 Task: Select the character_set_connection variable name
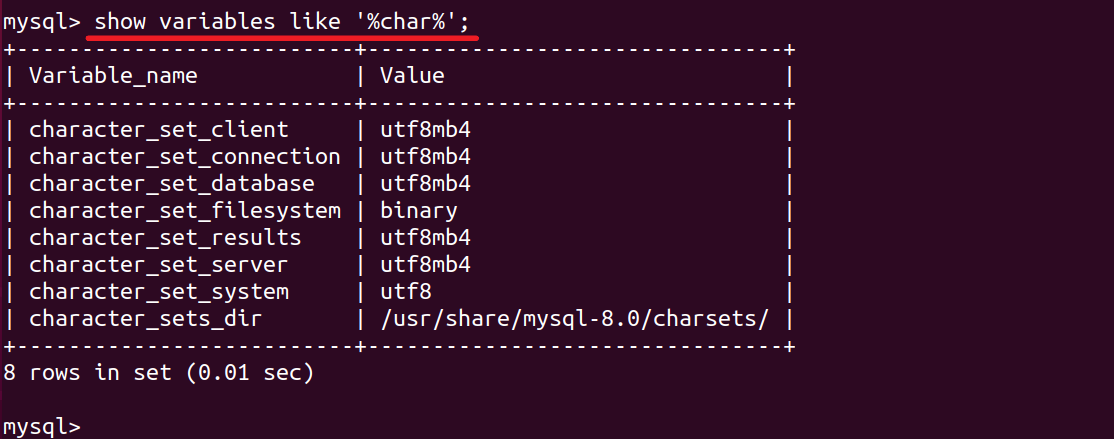point(184,156)
